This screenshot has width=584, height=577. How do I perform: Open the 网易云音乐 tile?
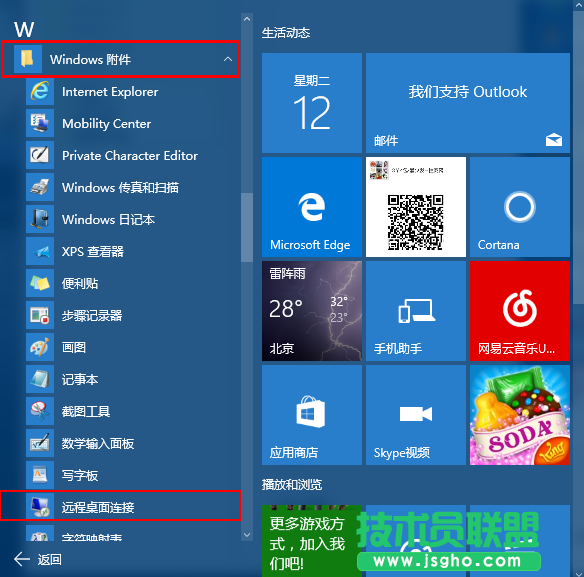pos(520,311)
